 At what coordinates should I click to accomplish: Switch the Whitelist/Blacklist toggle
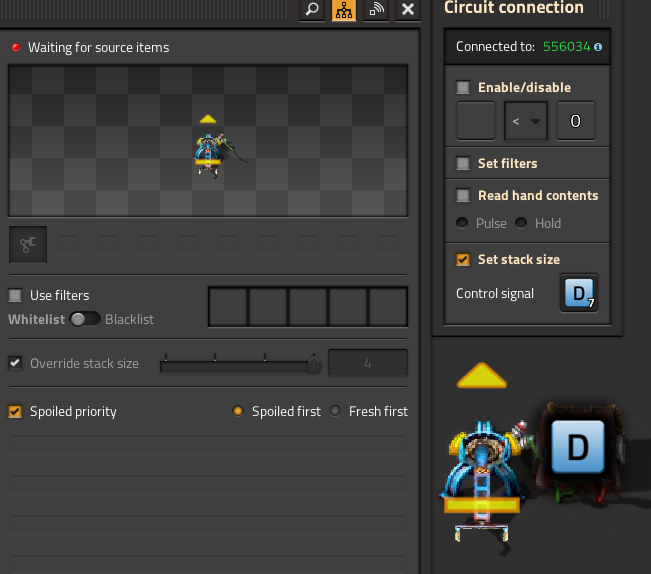84,319
